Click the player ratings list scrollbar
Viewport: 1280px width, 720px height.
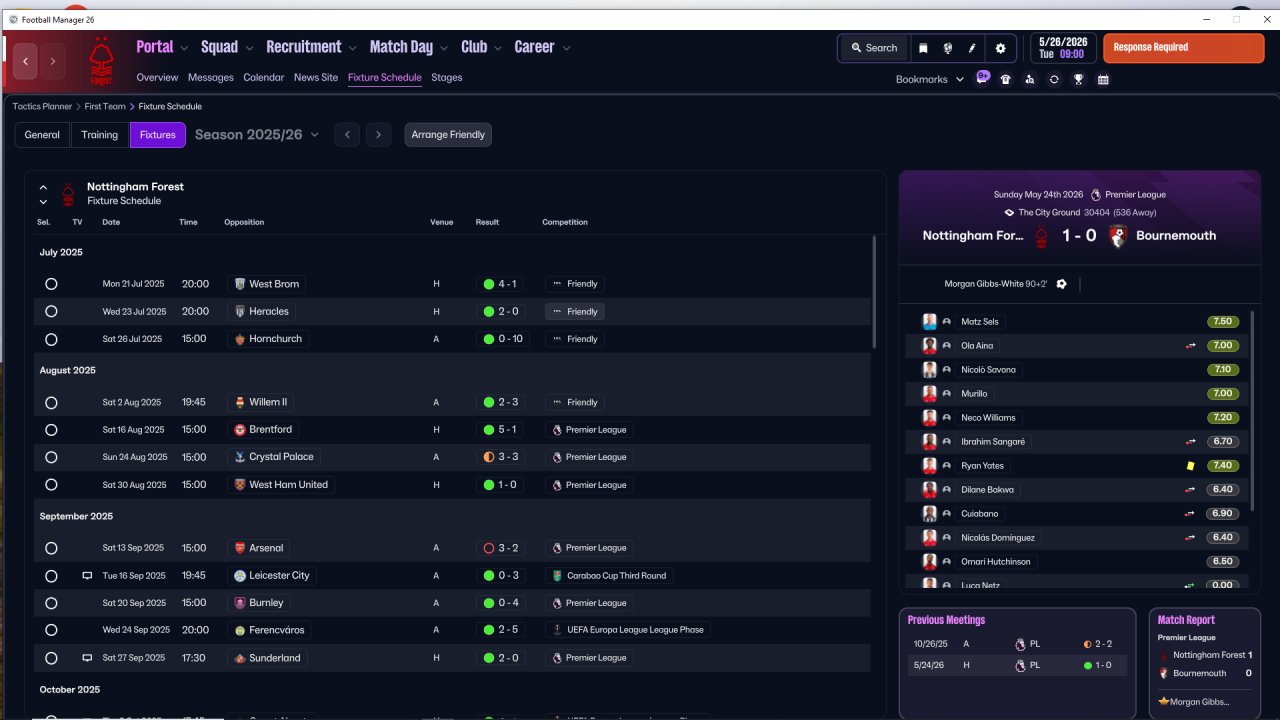[x=1251, y=410]
